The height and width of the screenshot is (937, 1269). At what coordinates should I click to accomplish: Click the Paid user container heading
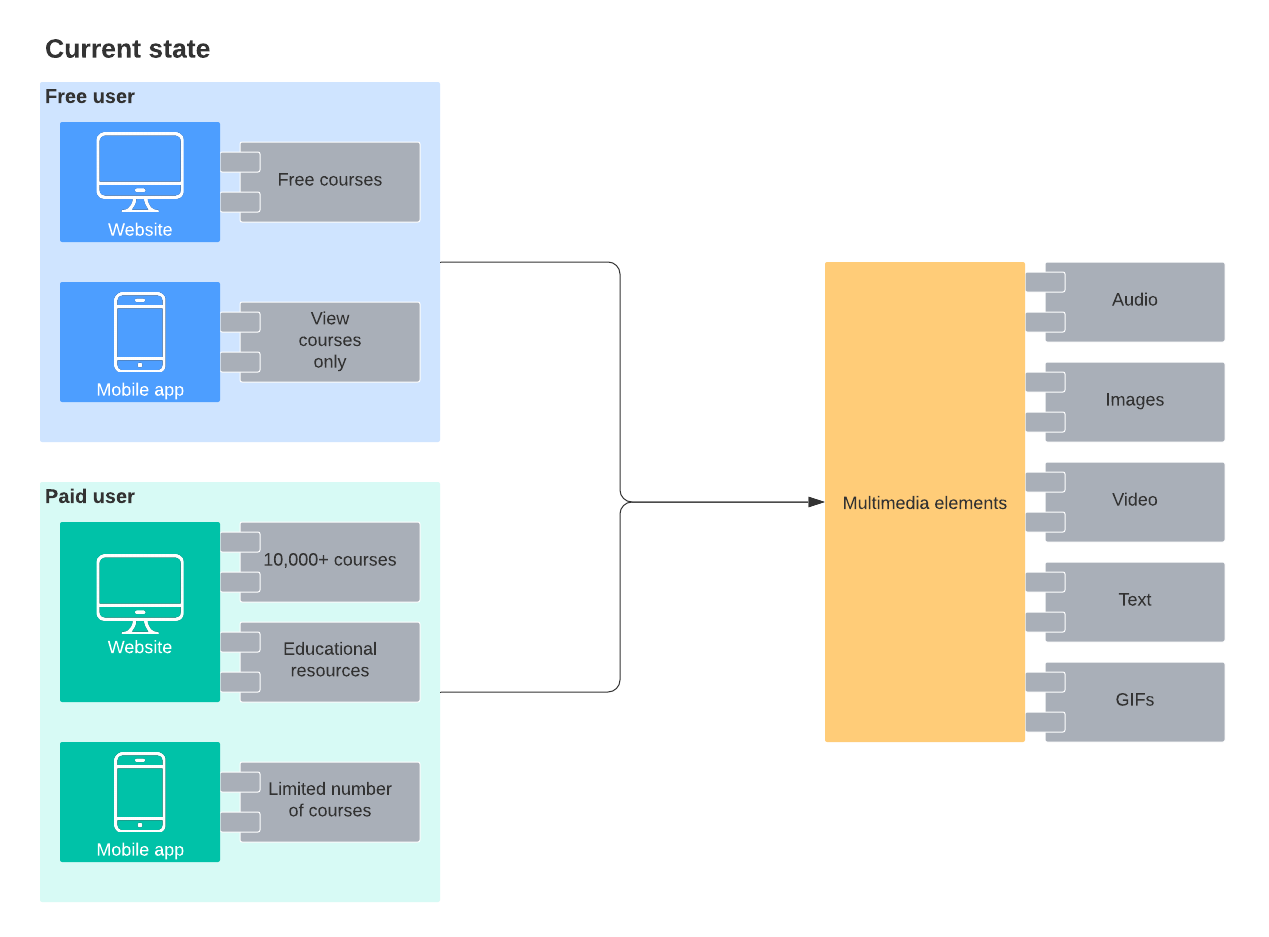90,497
